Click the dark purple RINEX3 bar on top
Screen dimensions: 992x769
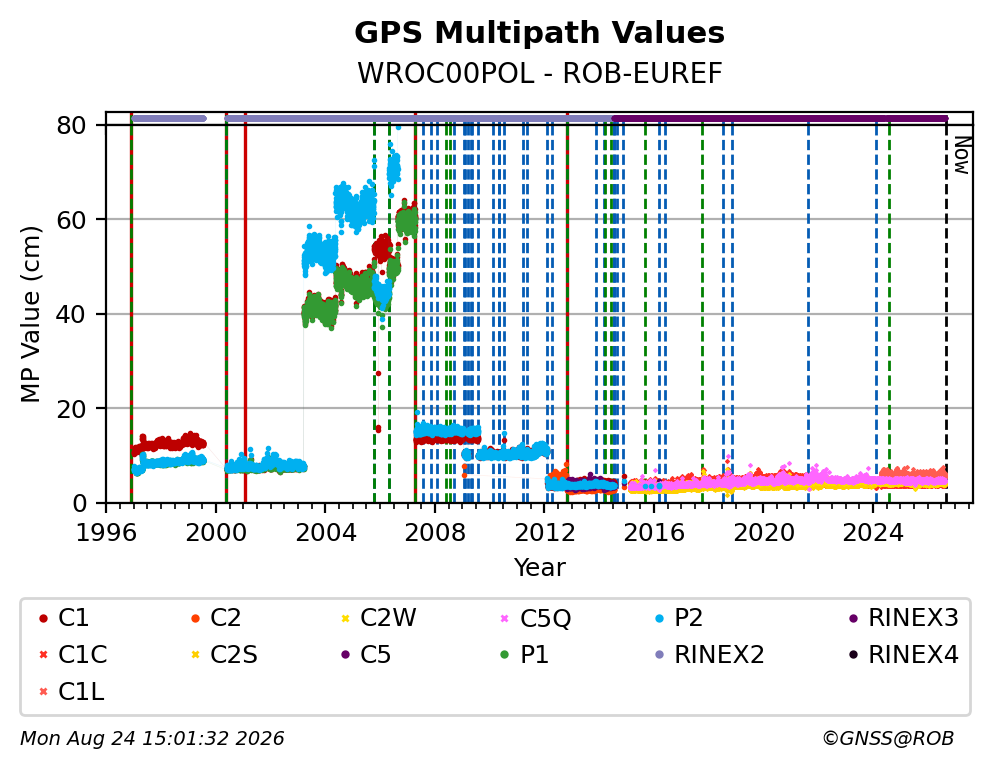coord(779,118)
